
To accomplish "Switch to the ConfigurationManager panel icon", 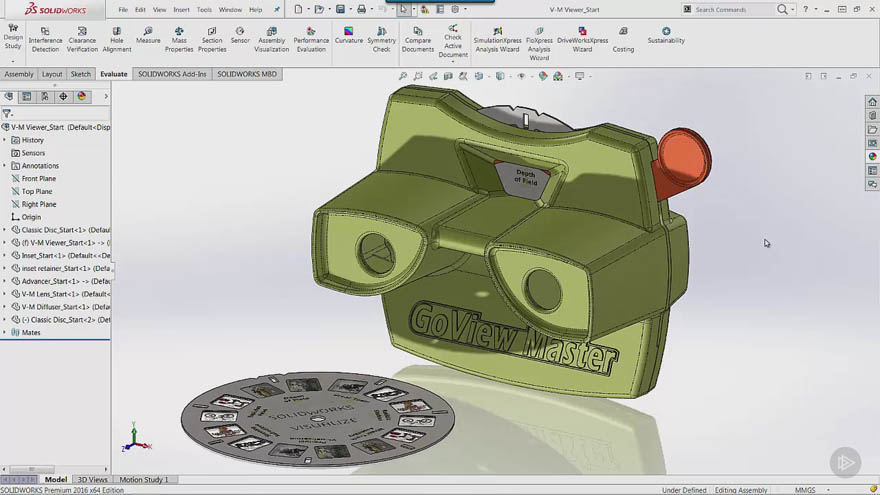I will click(x=45, y=97).
